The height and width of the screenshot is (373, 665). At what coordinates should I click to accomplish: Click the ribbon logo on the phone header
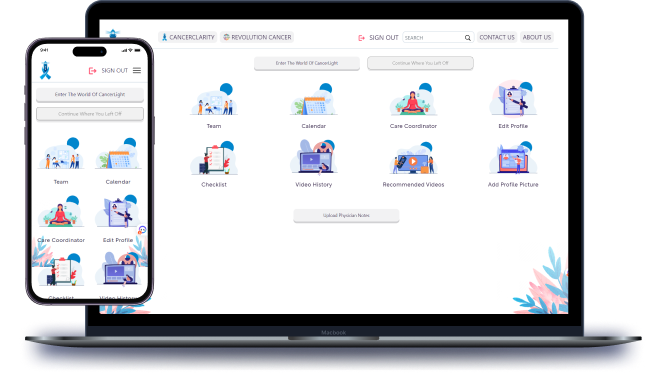coord(45,70)
